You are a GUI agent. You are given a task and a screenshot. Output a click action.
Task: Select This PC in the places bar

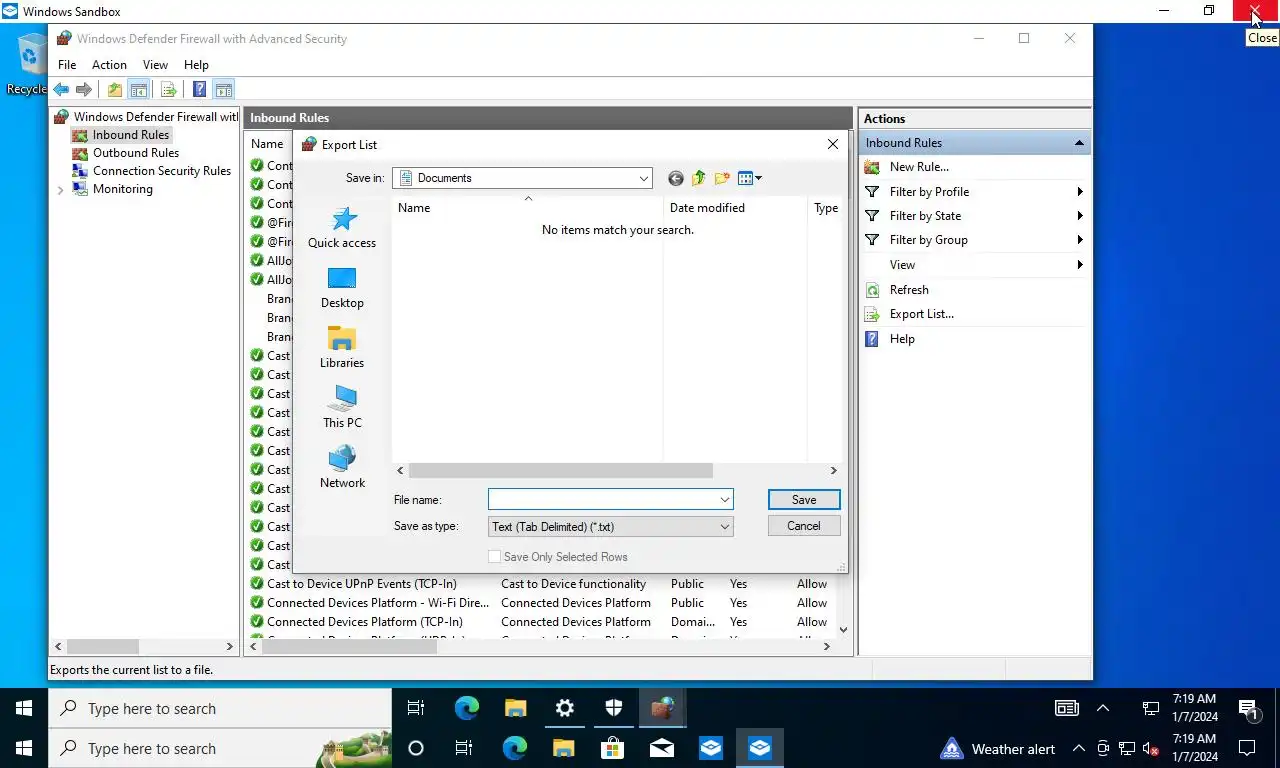click(x=342, y=408)
